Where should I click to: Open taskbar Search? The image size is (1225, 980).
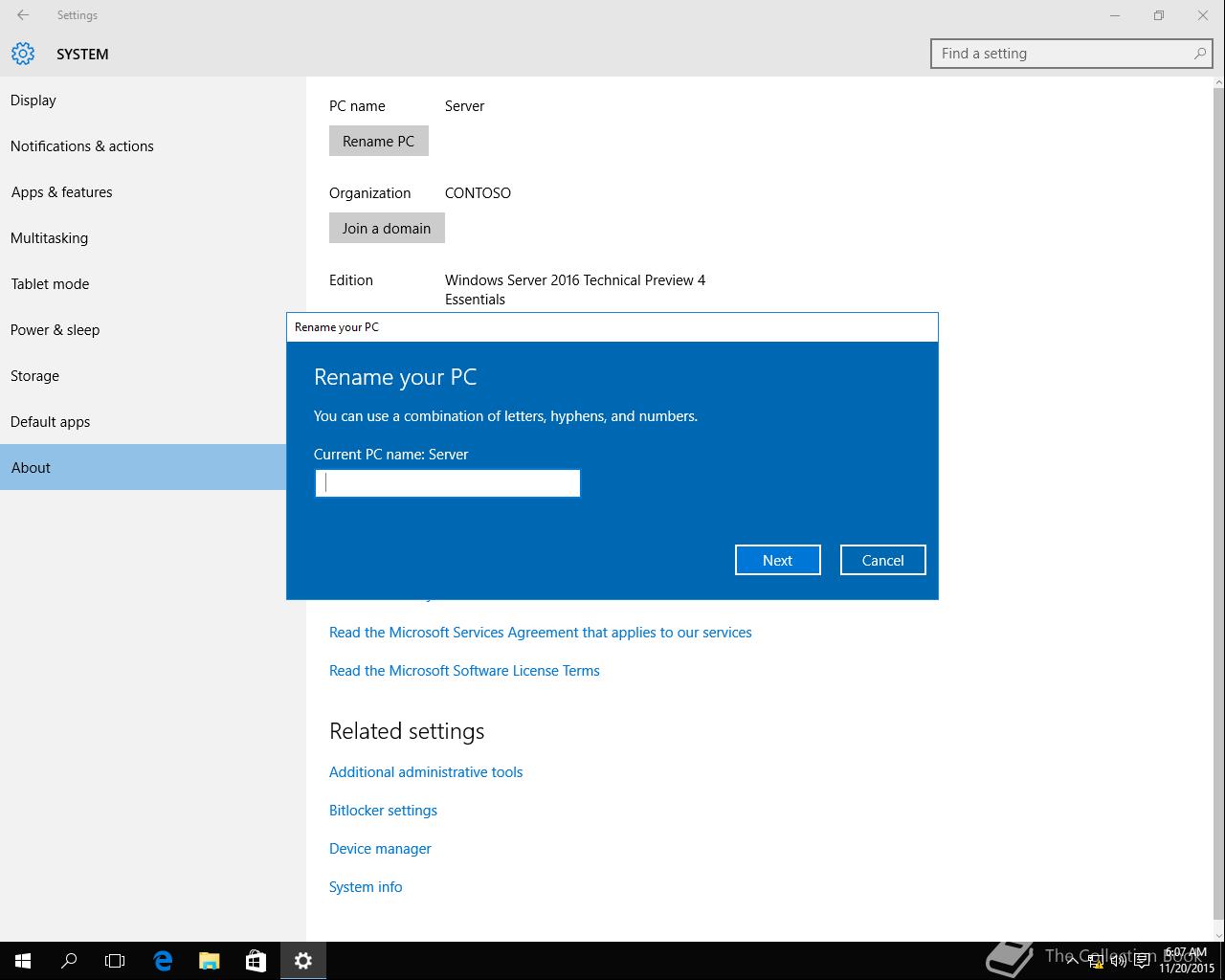point(69,961)
